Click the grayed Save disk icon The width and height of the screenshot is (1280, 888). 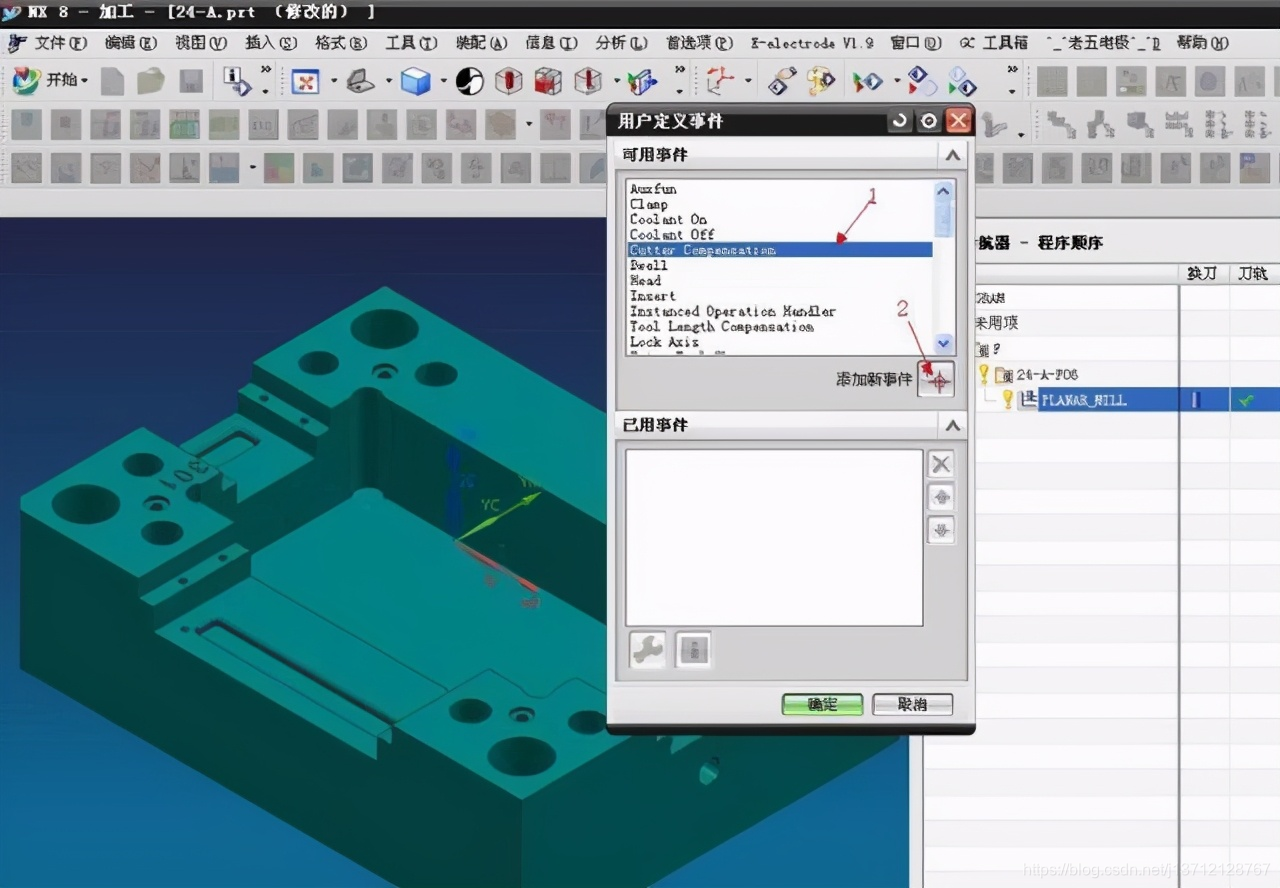tap(191, 81)
